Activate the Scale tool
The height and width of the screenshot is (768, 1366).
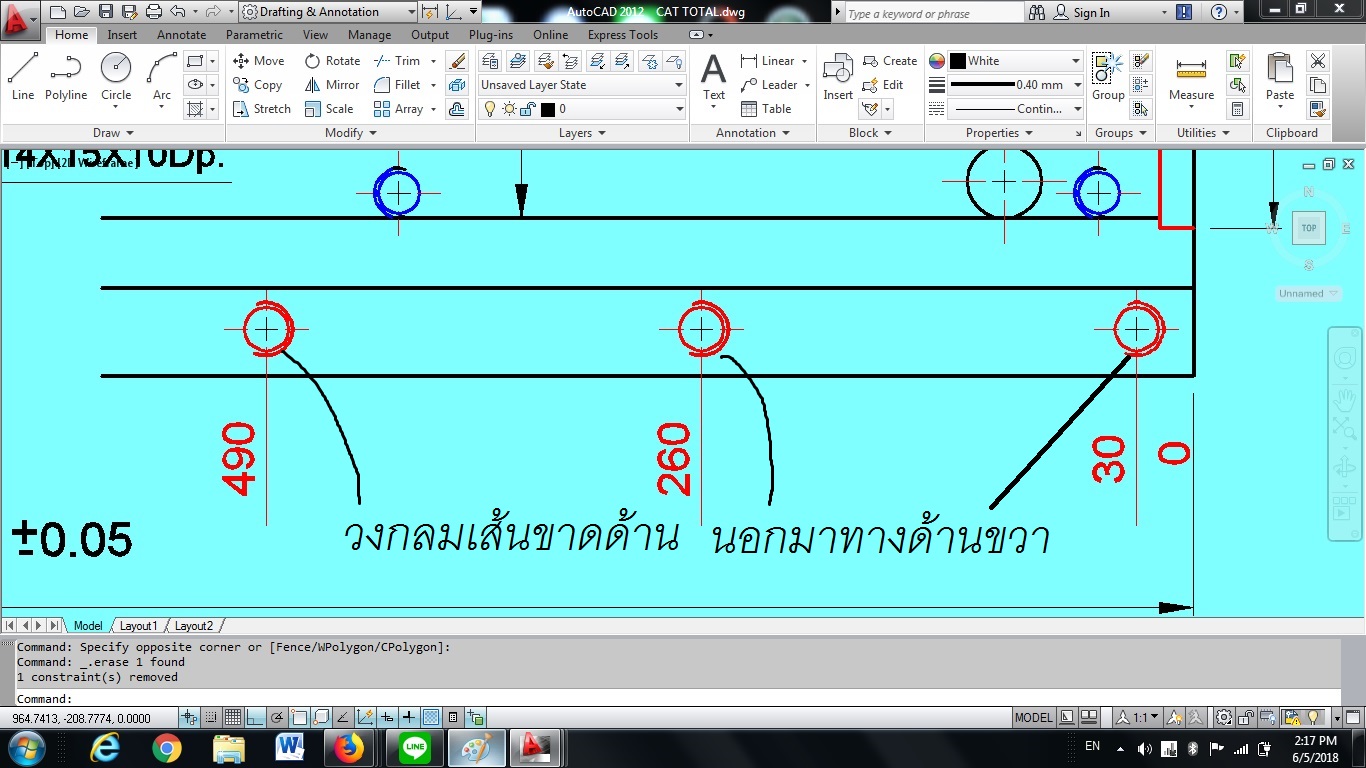pos(329,109)
